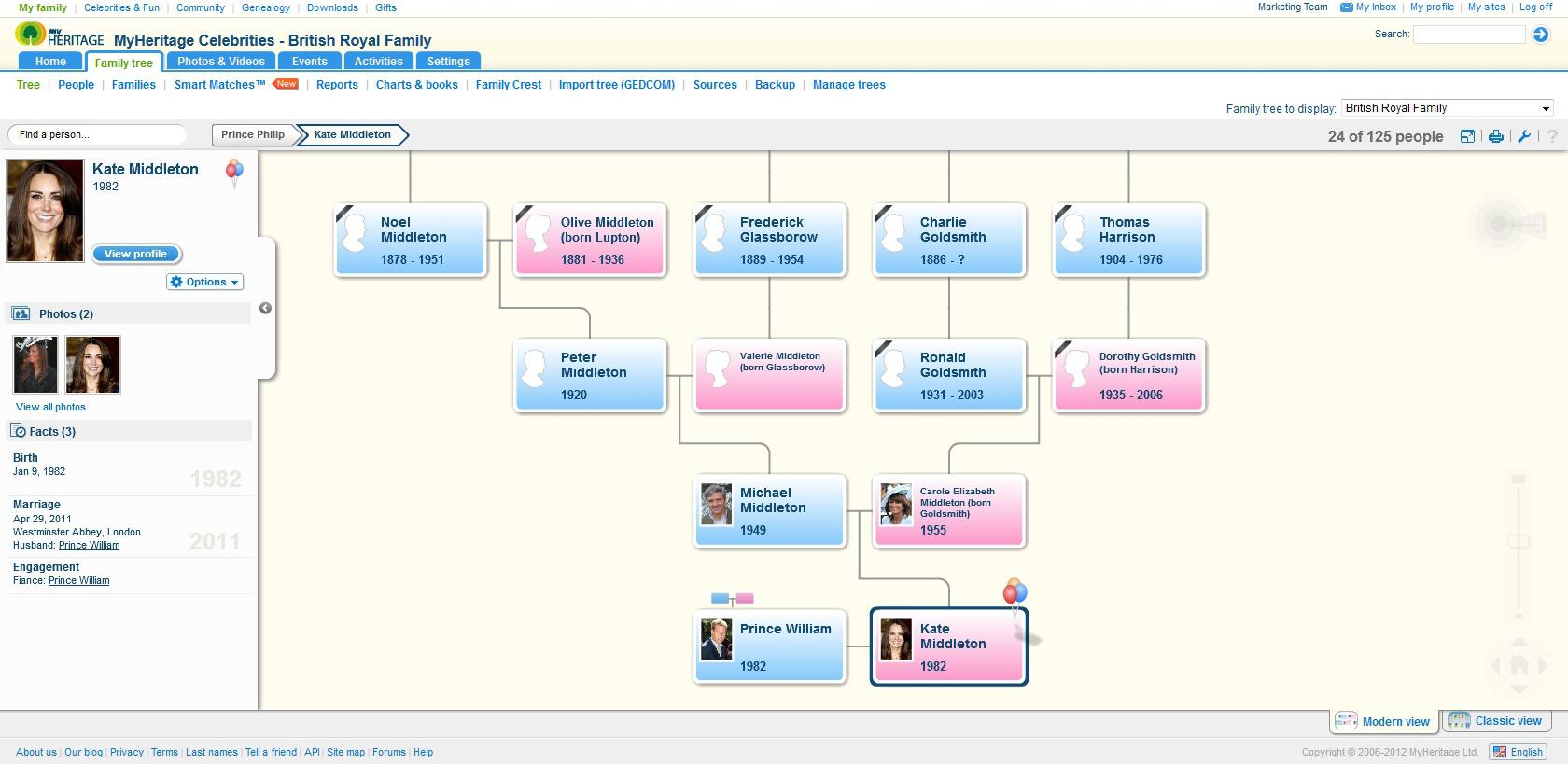Select Noel Middleton card

pyautogui.click(x=411, y=240)
